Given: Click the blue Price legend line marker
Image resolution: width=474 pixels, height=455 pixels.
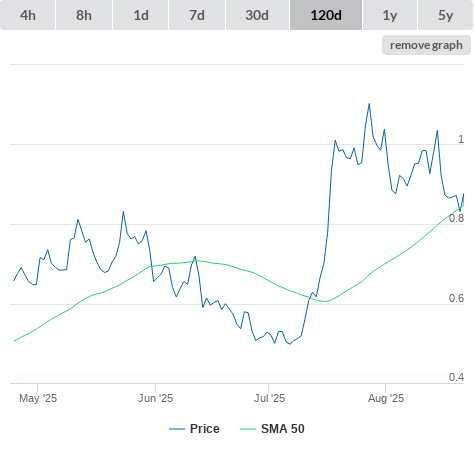Looking at the screenshot, I should click(177, 429).
